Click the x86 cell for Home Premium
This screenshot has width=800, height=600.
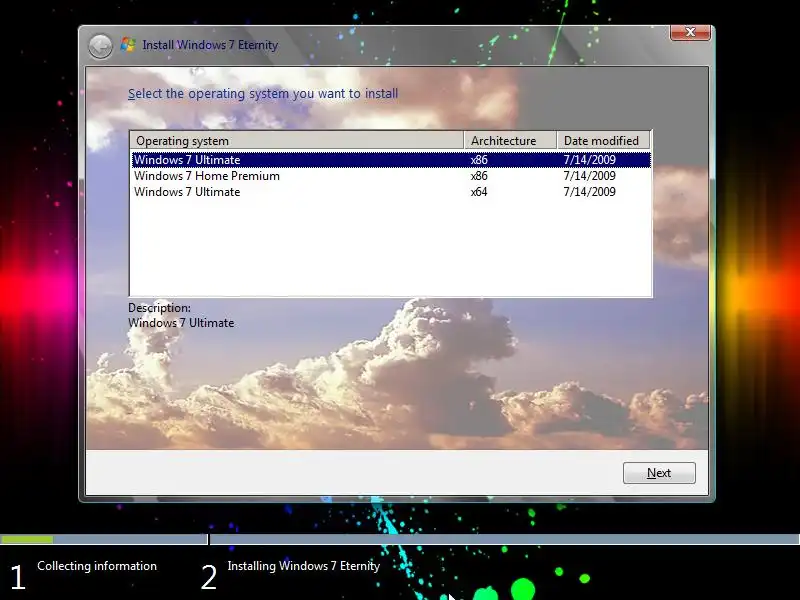click(479, 176)
